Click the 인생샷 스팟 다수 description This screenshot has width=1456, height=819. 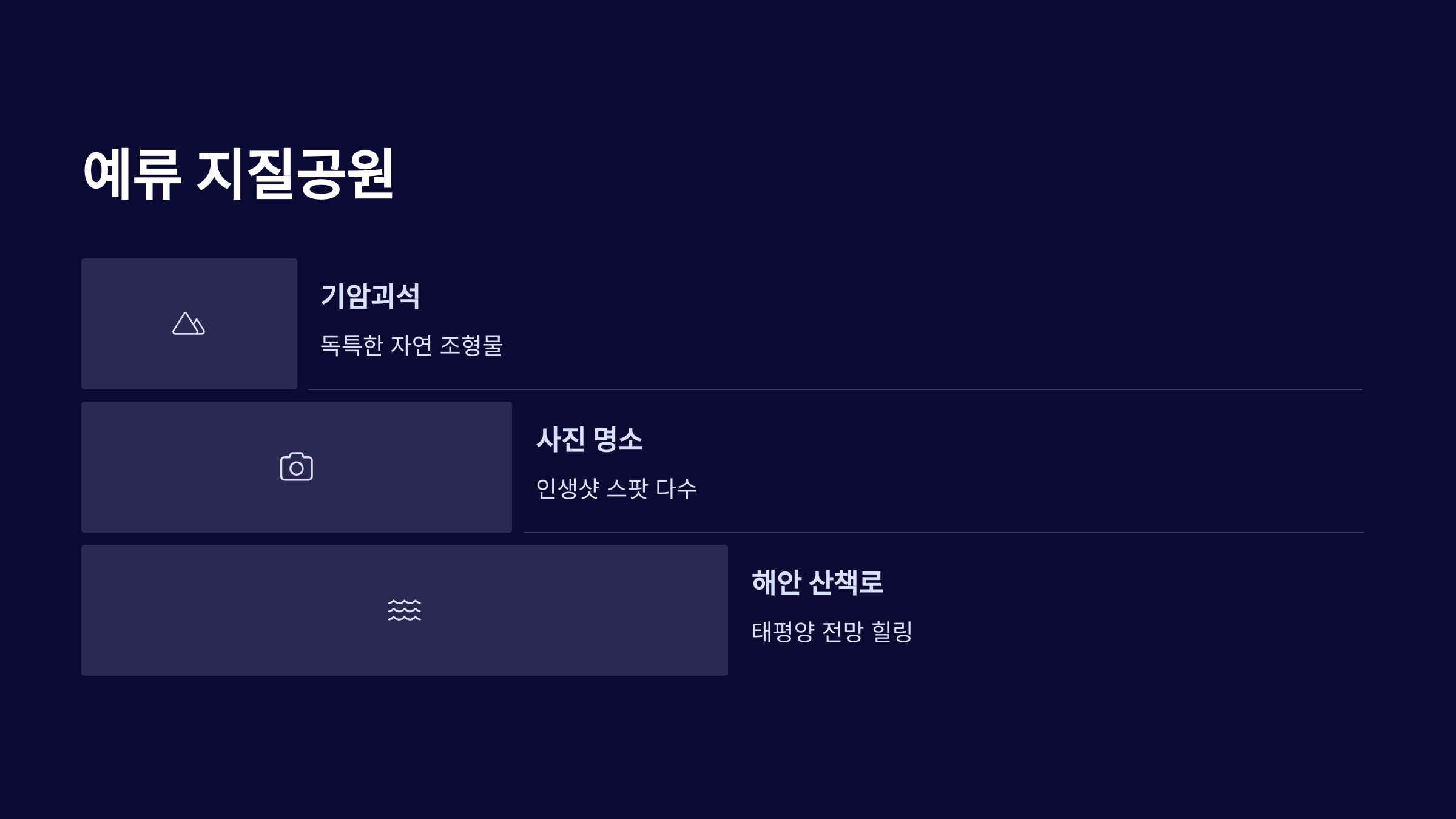(616, 488)
